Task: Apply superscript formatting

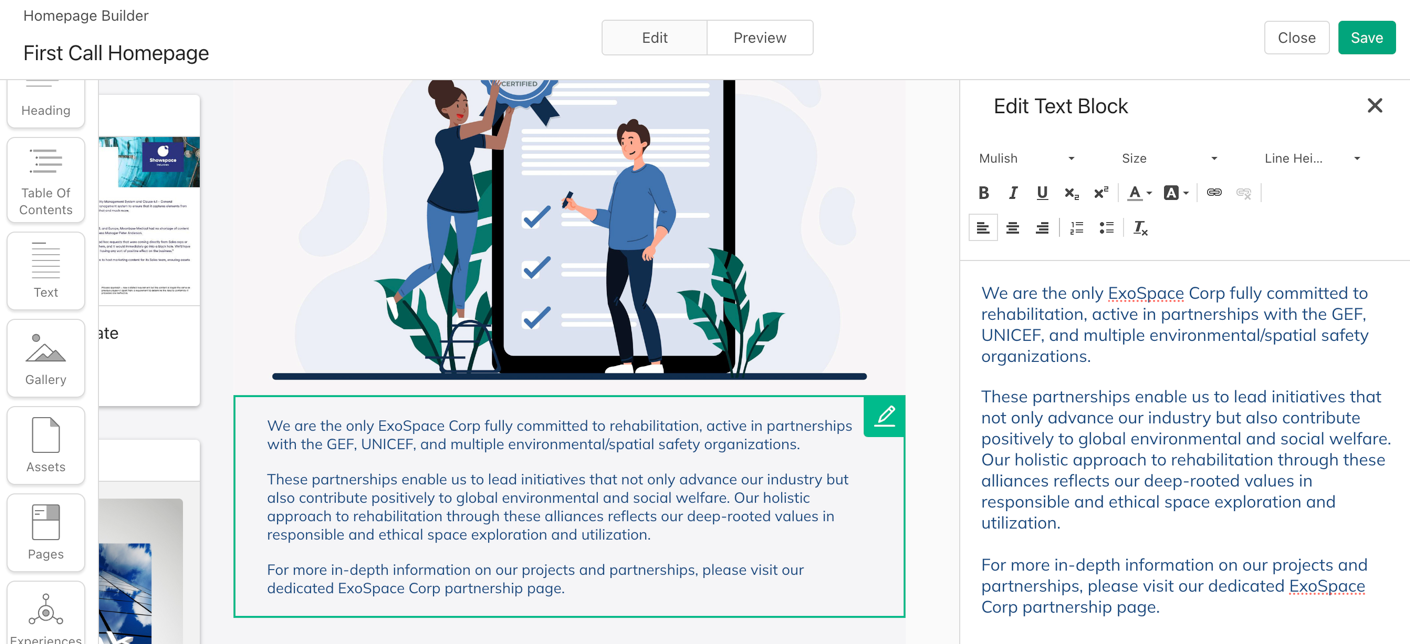Action: [1101, 193]
